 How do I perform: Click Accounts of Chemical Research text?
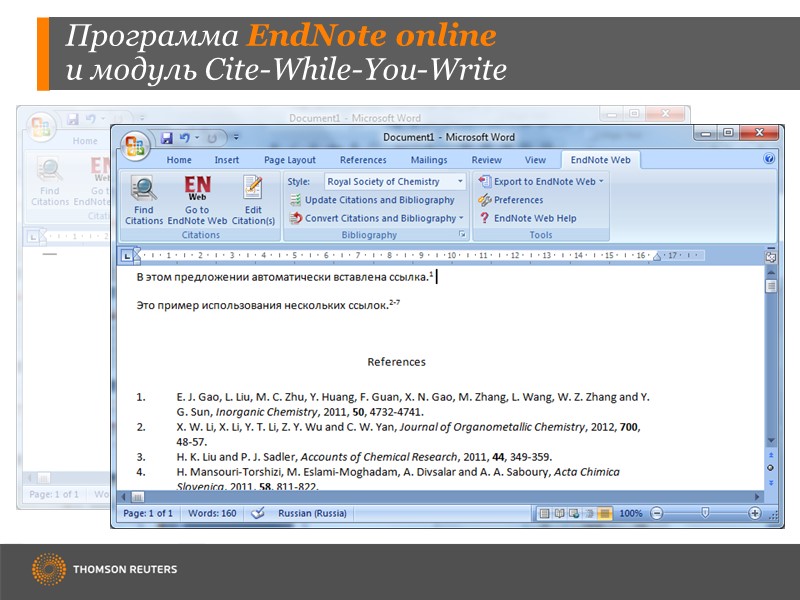pos(379,457)
